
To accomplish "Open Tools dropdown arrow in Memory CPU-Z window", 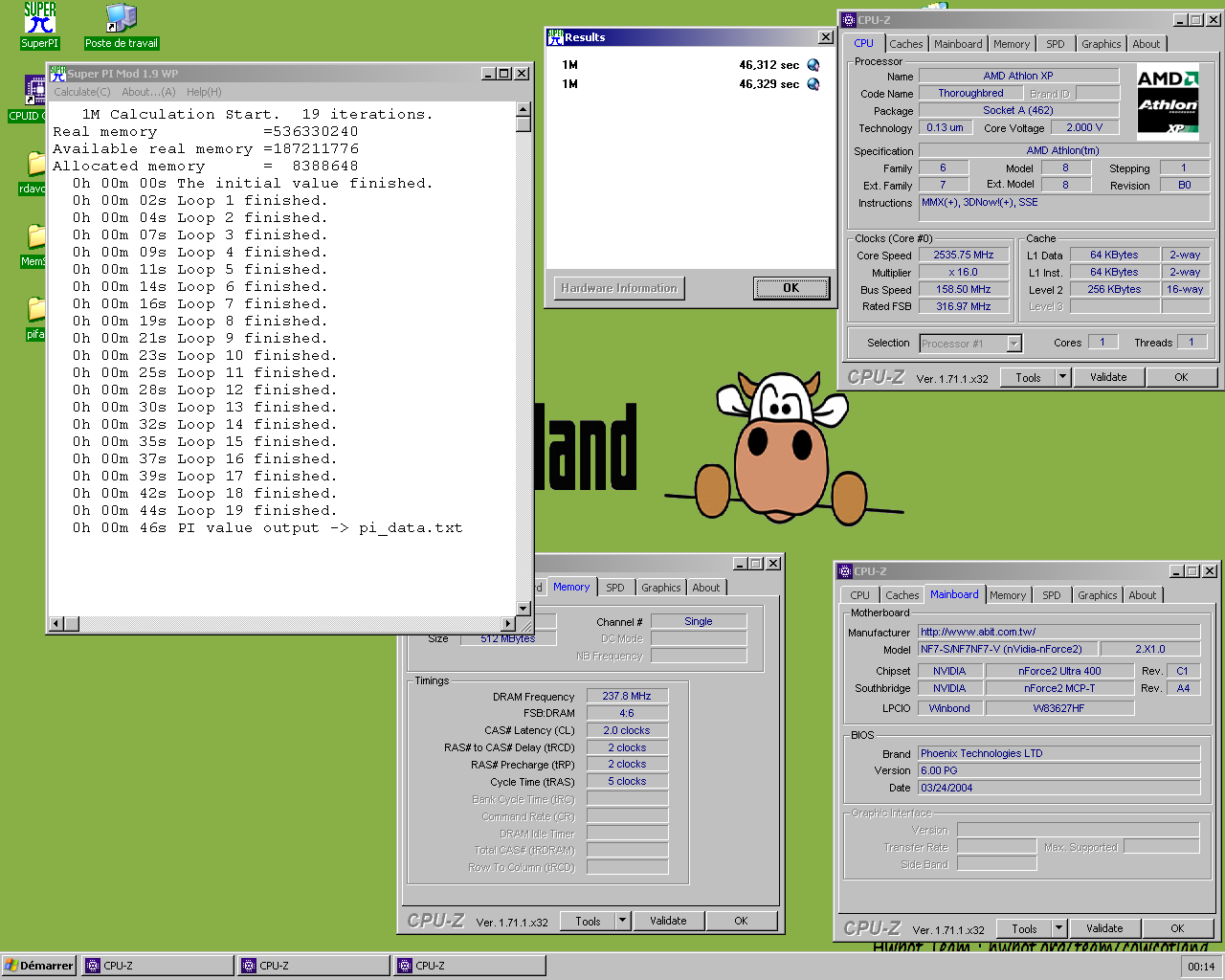I will [x=622, y=921].
